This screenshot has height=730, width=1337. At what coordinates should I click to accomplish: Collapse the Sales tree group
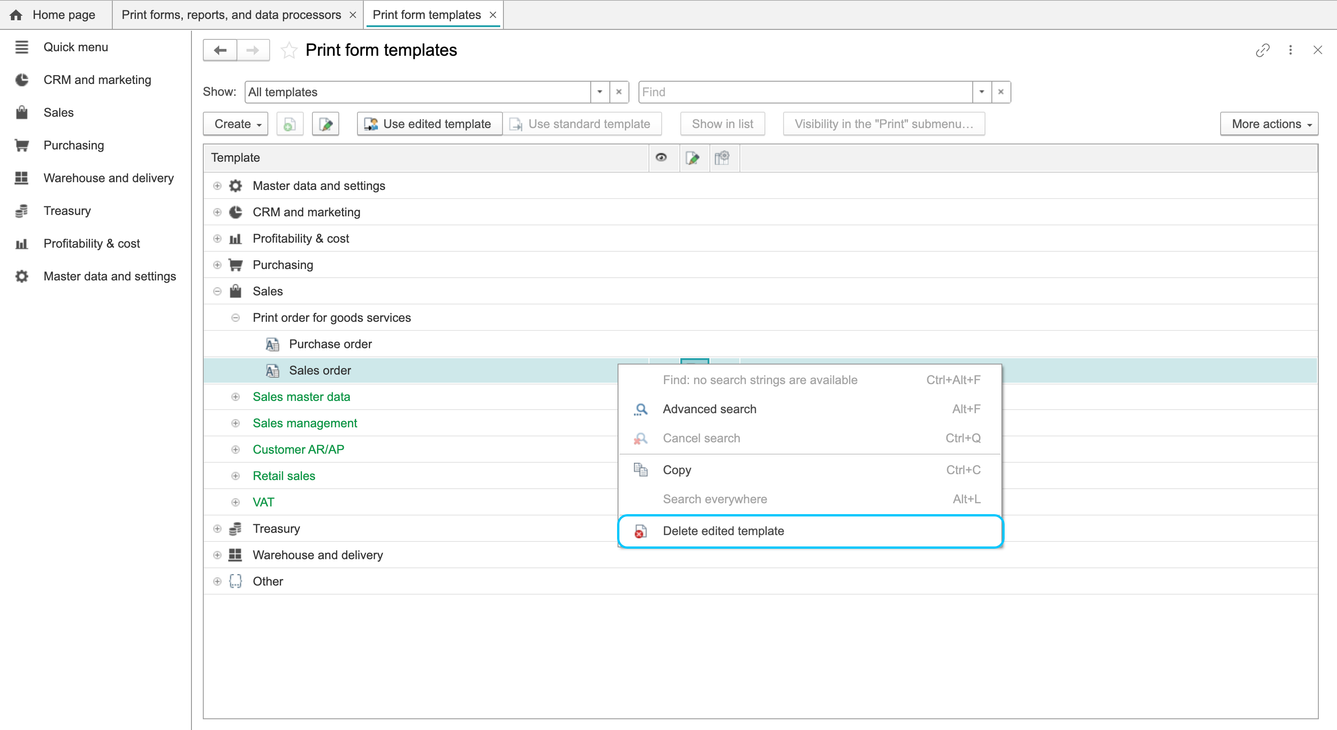(217, 291)
